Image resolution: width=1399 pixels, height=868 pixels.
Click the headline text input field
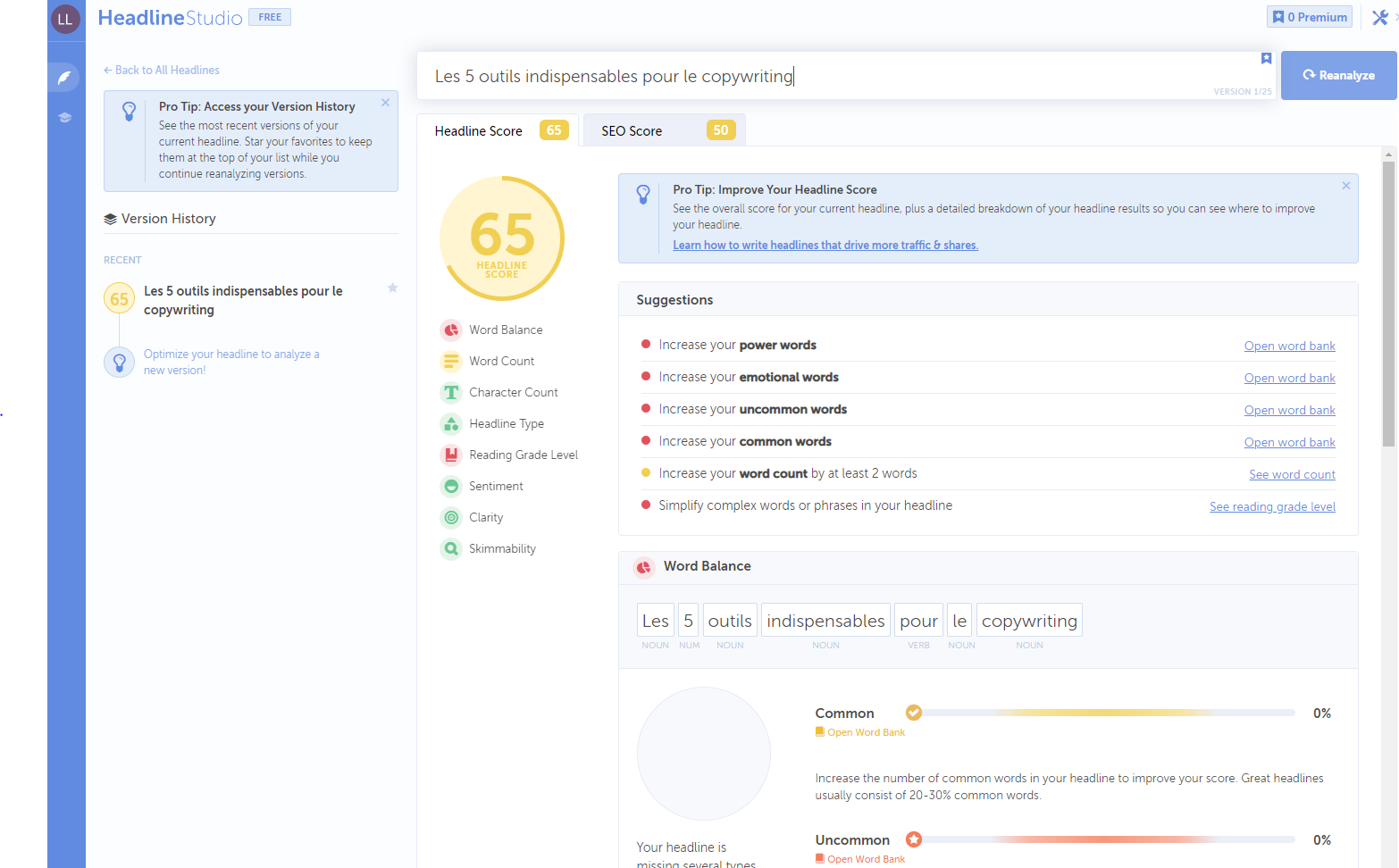pyautogui.click(x=822, y=76)
